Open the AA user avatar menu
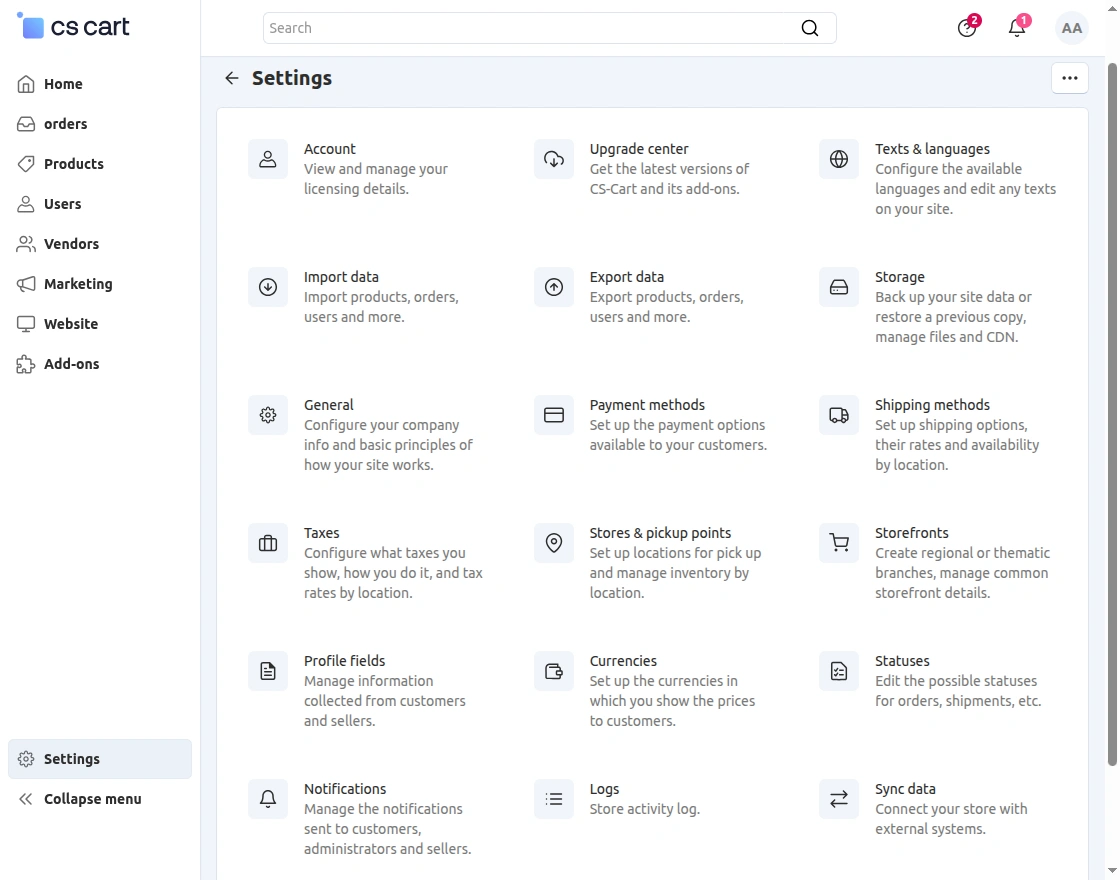The height and width of the screenshot is (880, 1120). pos(1071,28)
